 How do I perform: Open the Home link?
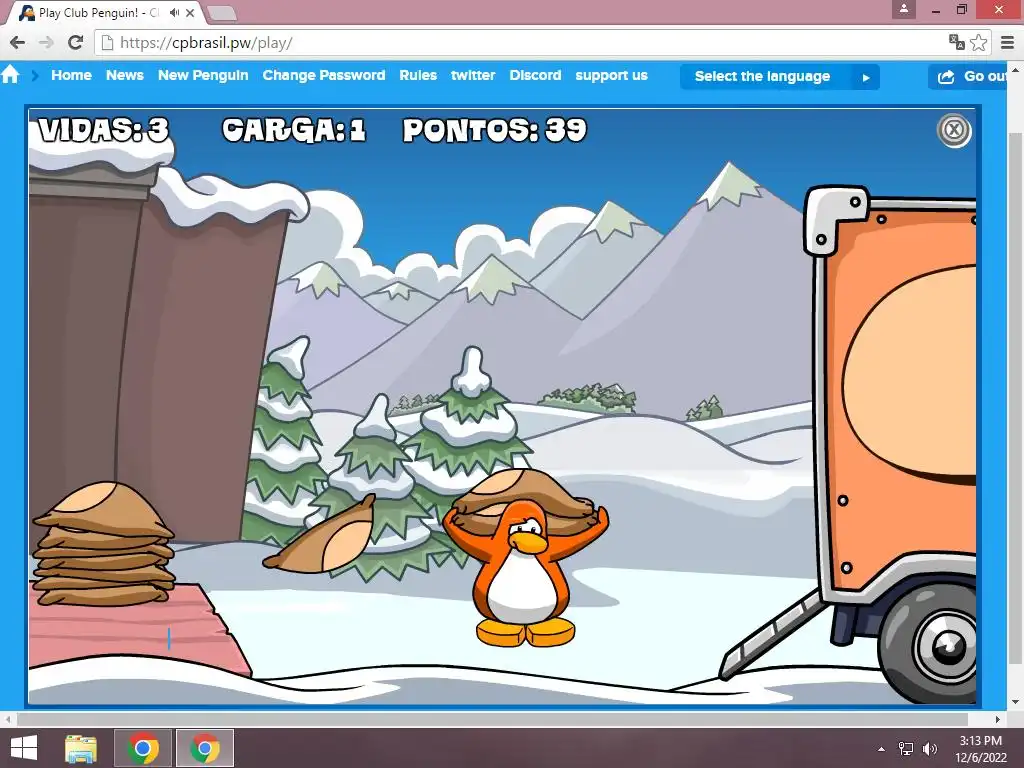pos(71,75)
